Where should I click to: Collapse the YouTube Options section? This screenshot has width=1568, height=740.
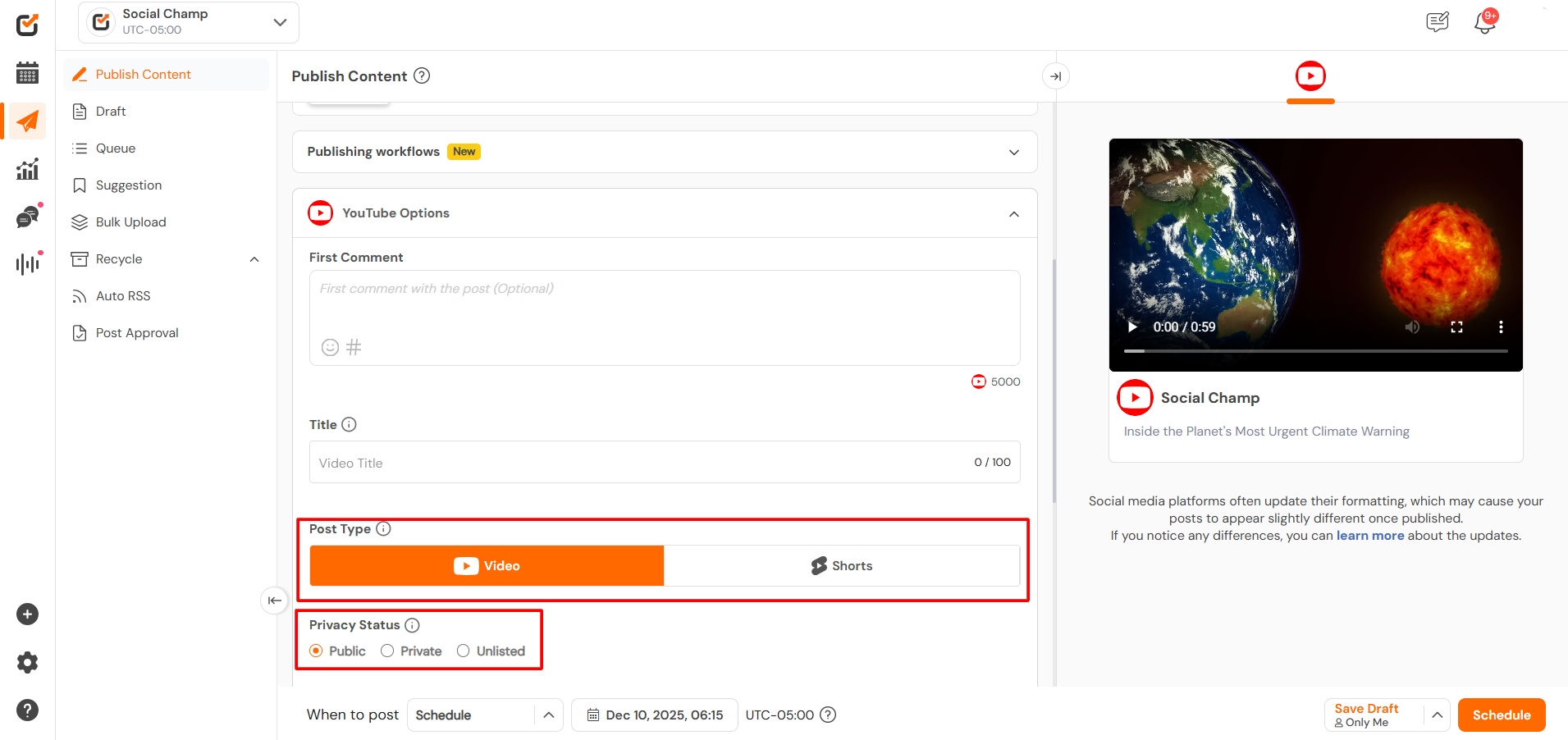[1013, 213]
